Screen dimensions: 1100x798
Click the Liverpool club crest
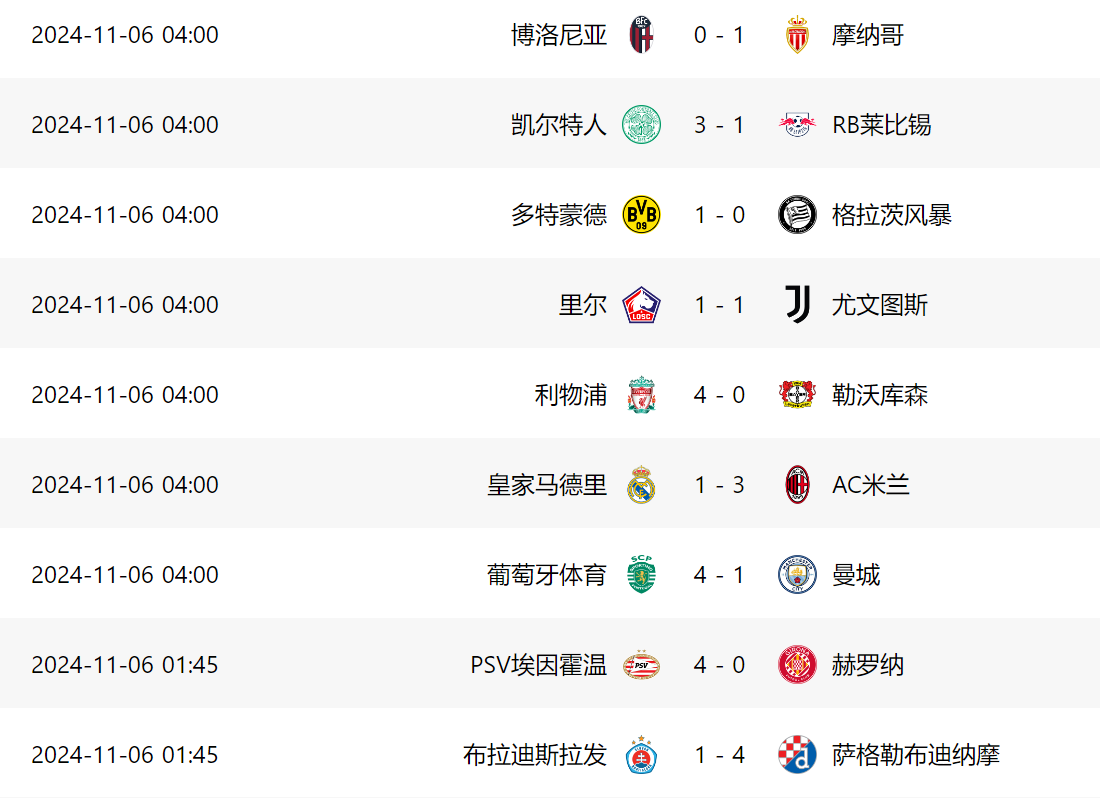641,395
